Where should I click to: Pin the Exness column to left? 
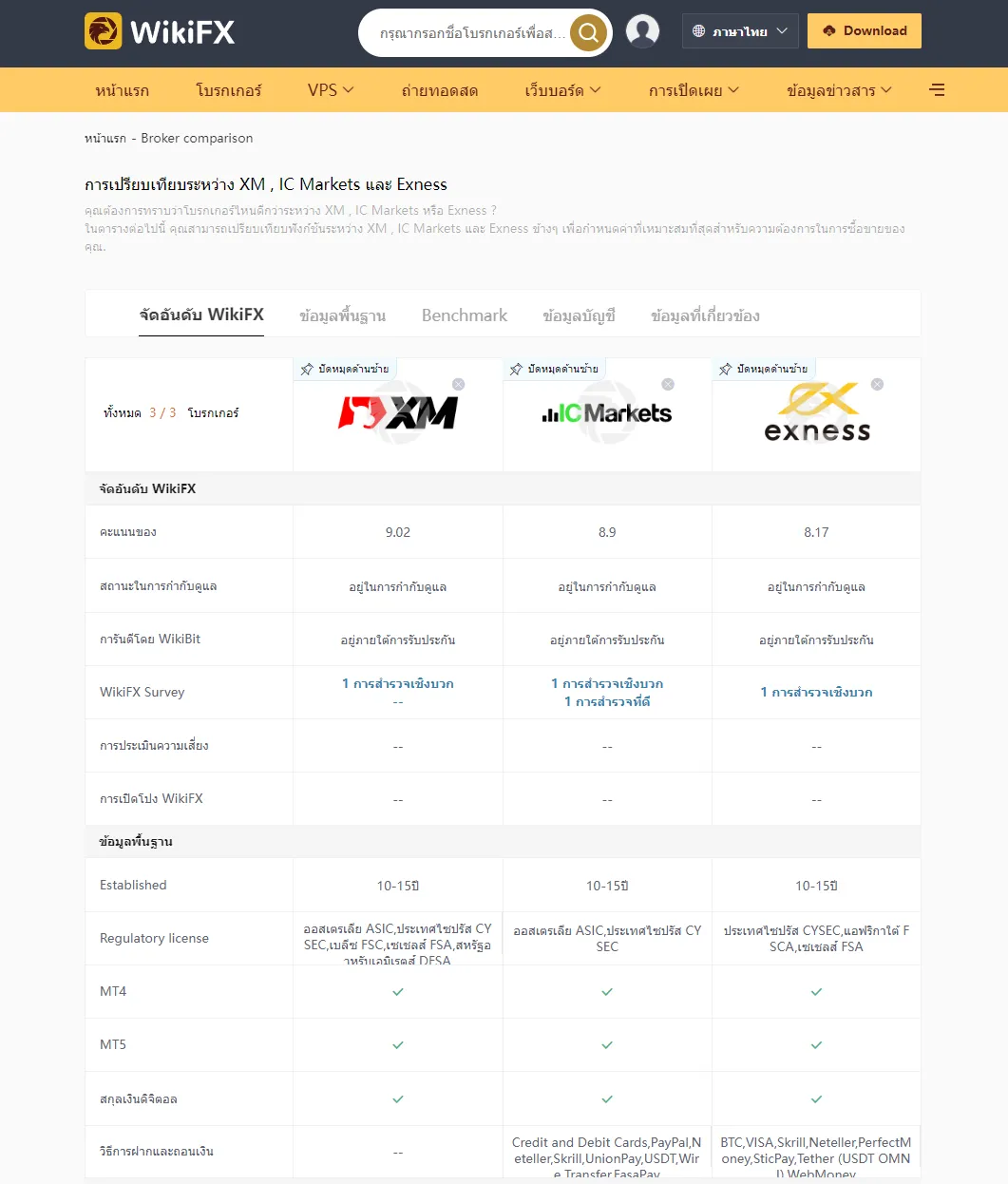click(763, 369)
